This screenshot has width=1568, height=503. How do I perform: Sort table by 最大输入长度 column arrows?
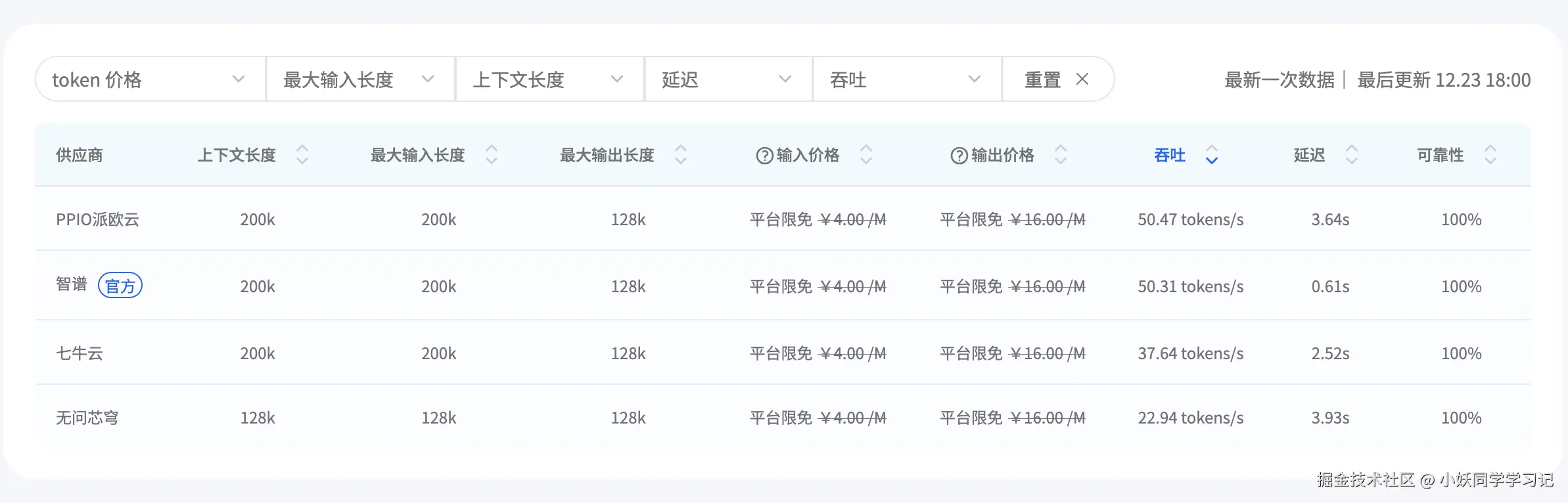(x=492, y=155)
